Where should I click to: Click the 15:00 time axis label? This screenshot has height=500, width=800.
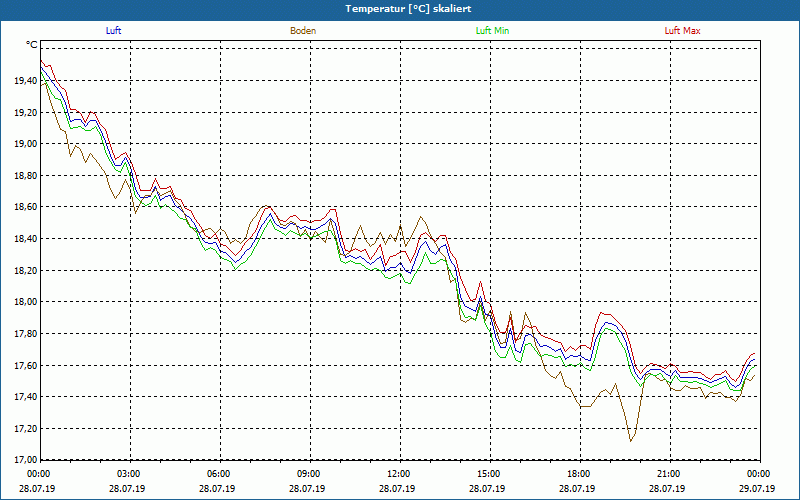pos(488,474)
